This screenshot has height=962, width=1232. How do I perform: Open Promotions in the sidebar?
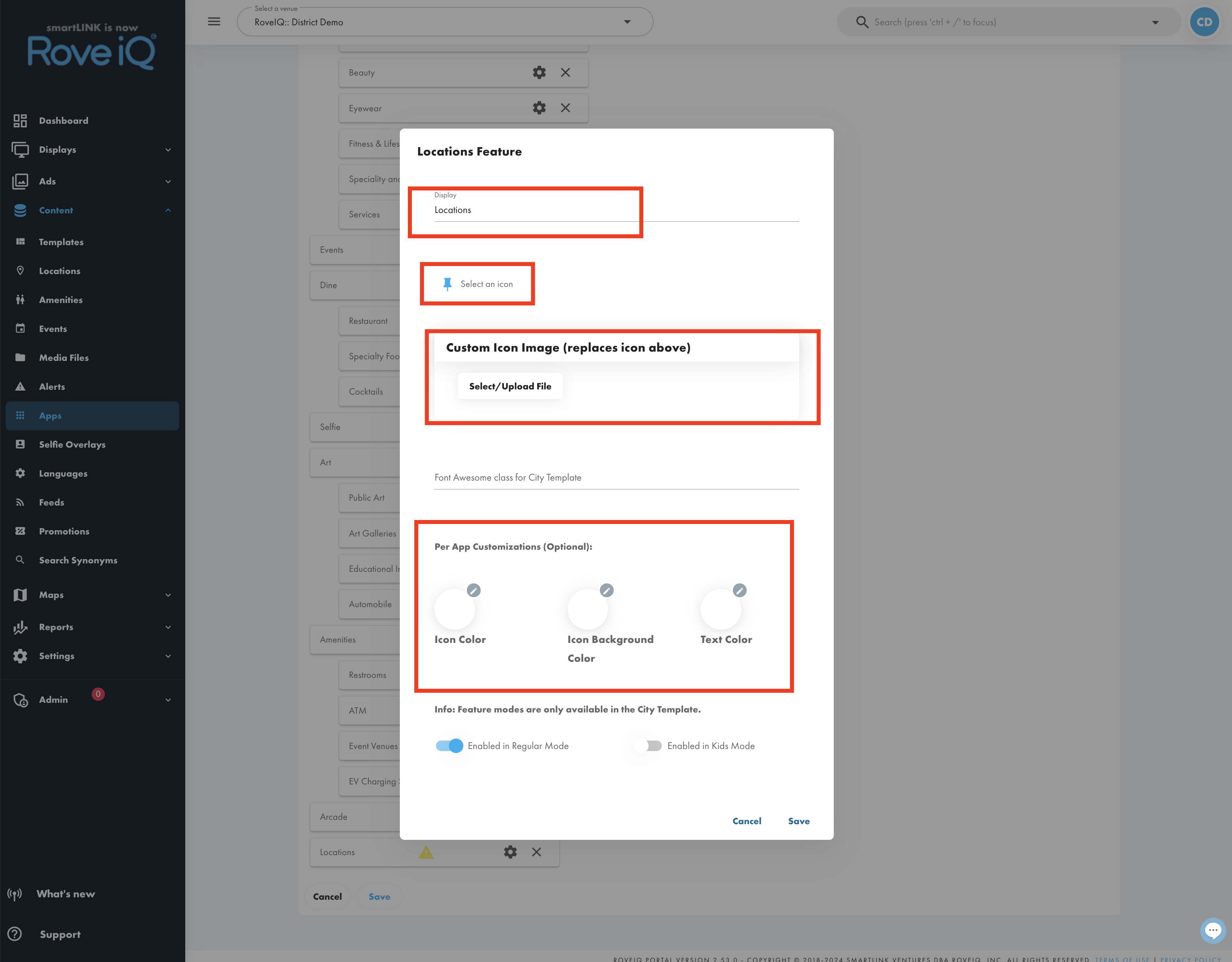[x=92, y=532]
